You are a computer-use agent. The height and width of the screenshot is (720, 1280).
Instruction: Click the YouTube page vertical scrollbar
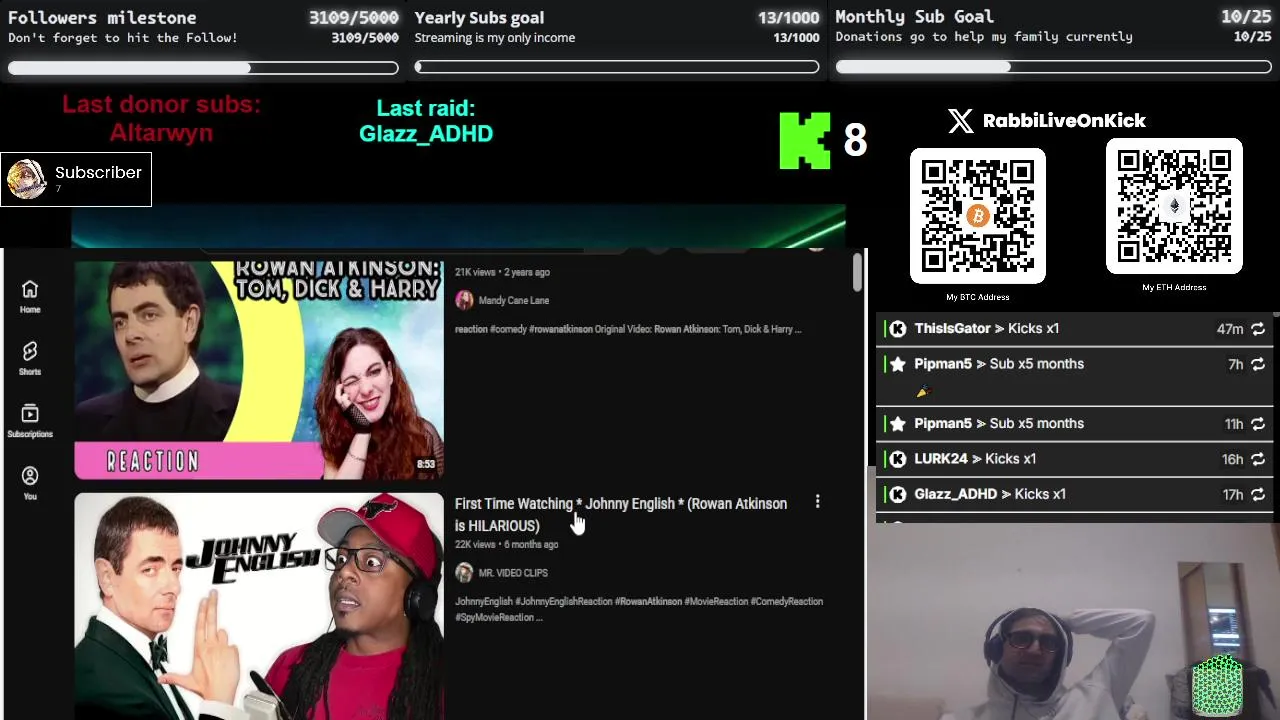(857, 273)
